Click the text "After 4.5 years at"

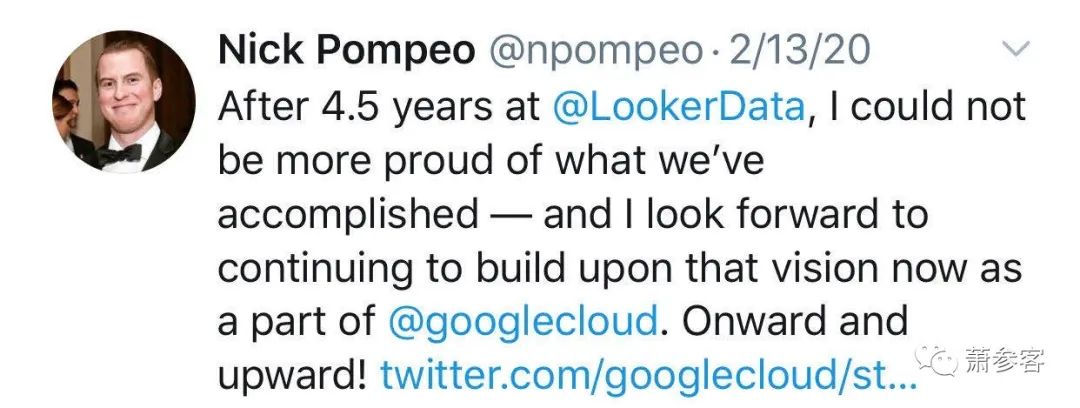point(380,106)
